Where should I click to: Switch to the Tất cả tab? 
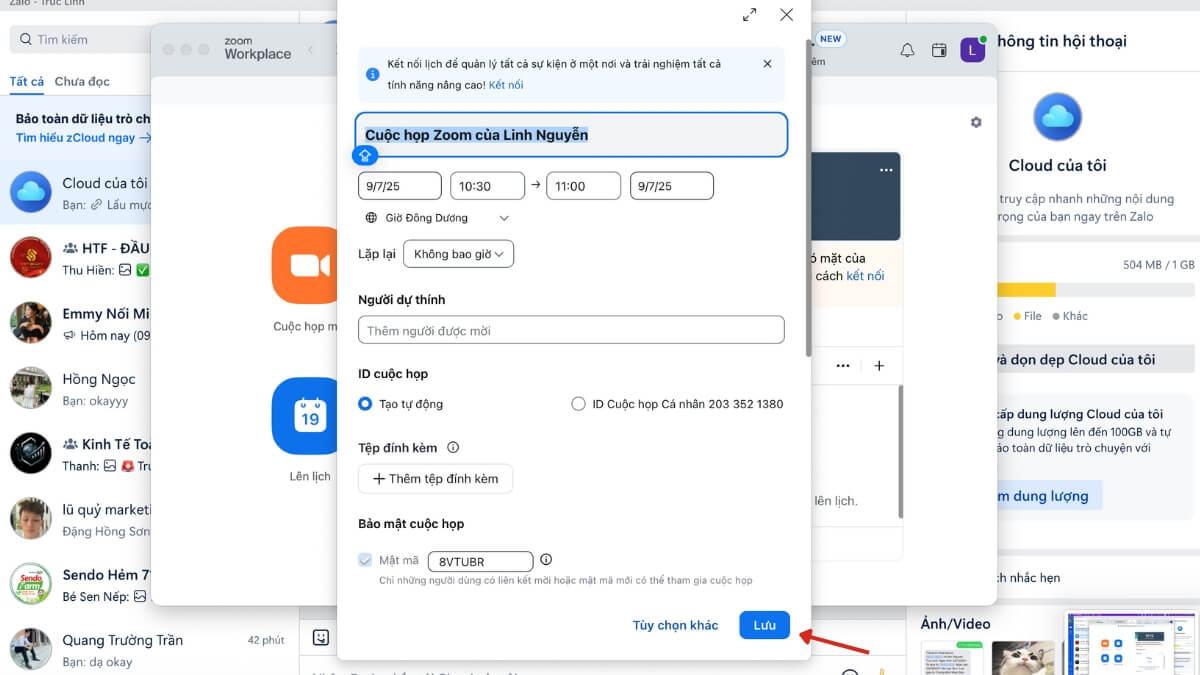click(x=27, y=81)
